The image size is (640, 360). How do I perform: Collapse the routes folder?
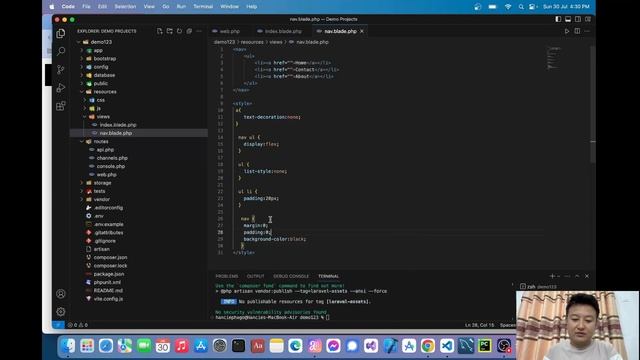click(x=82, y=142)
